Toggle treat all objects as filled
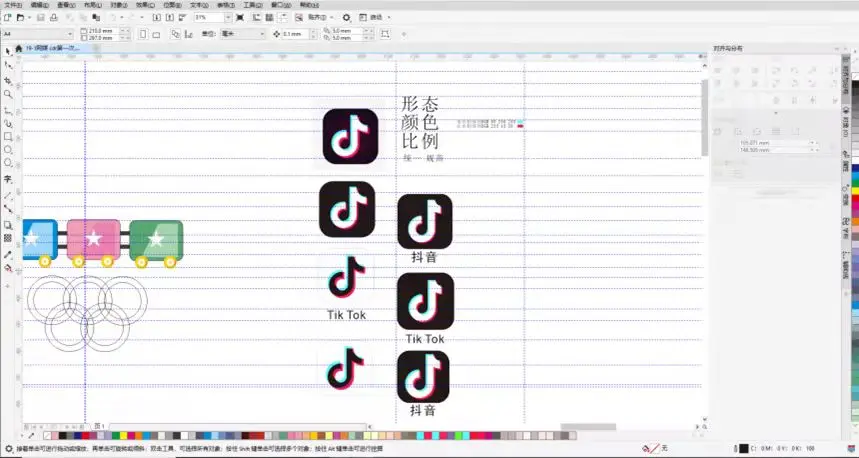The width and height of the screenshot is (859, 458). [x=385, y=34]
